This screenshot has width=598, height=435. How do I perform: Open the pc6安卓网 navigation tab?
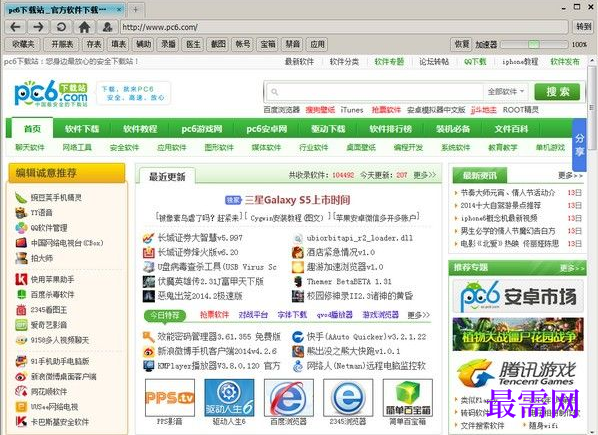tap(267, 129)
